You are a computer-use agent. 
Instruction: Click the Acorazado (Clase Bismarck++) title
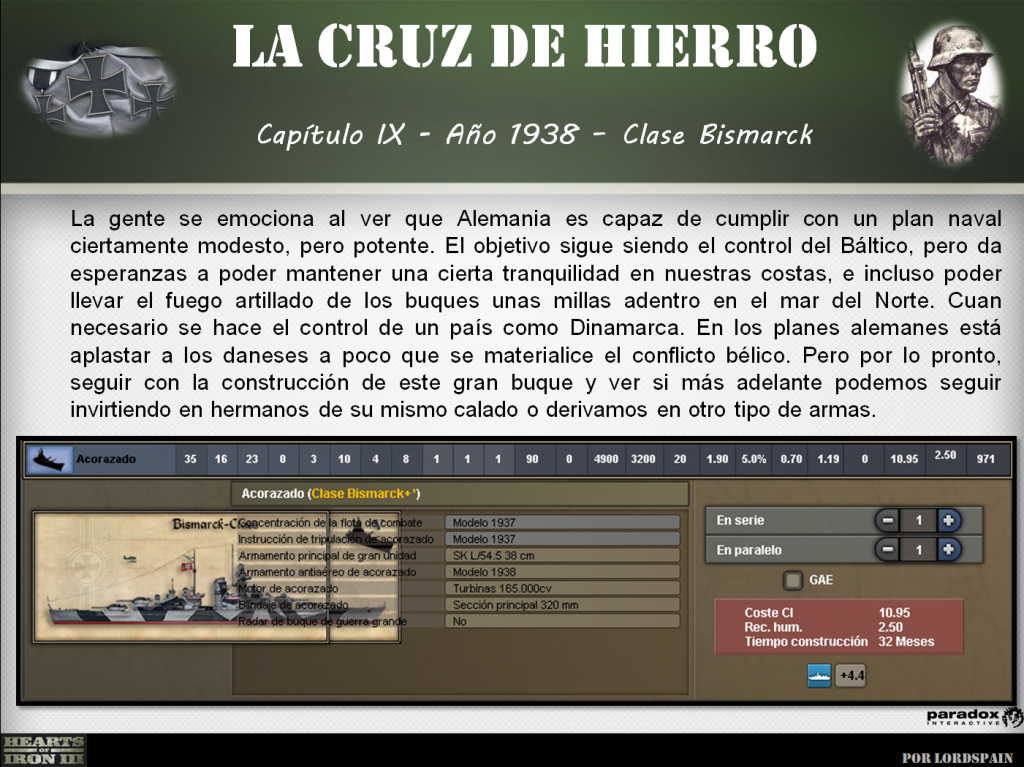tap(330, 494)
